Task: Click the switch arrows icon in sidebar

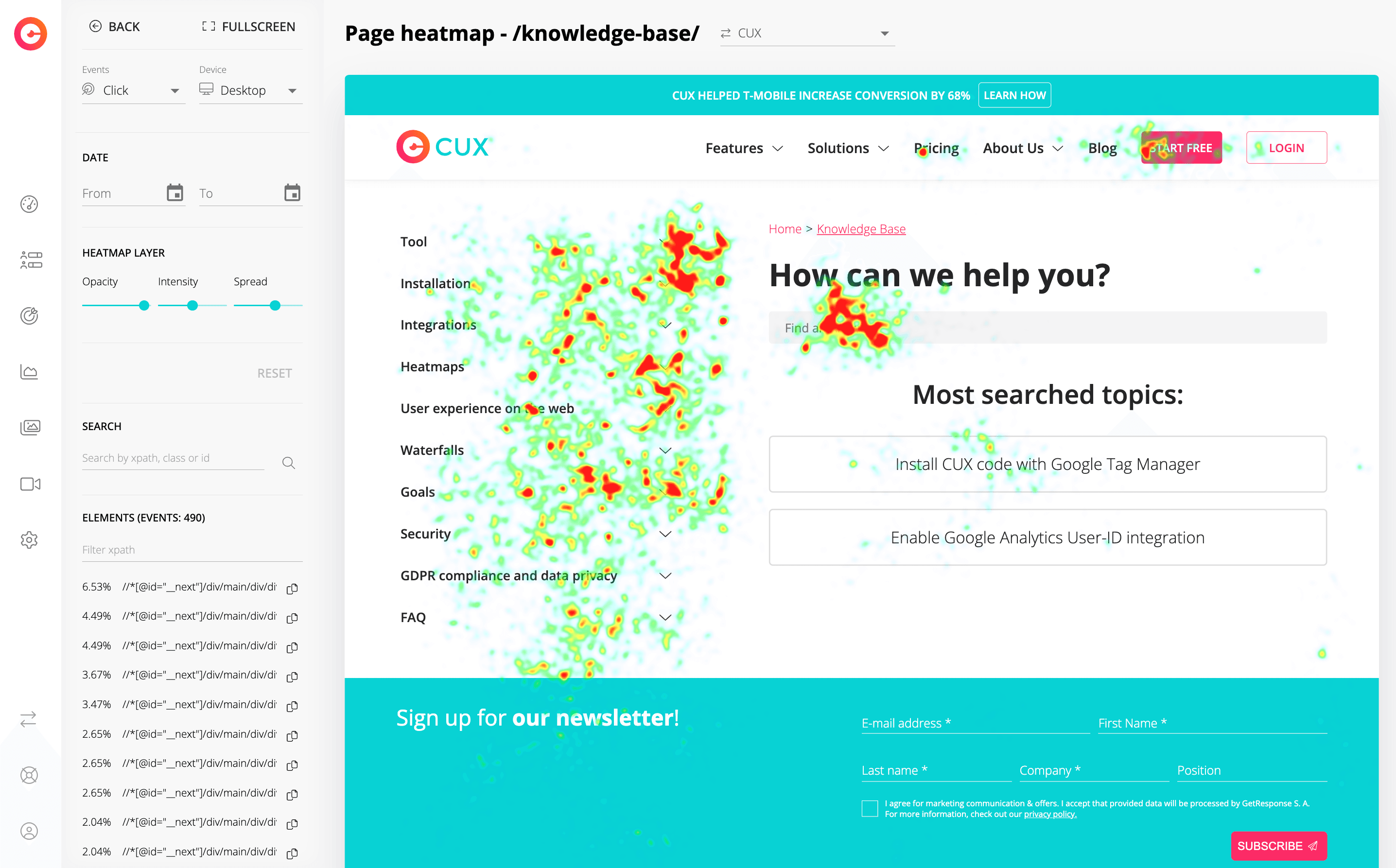Action: (28, 719)
